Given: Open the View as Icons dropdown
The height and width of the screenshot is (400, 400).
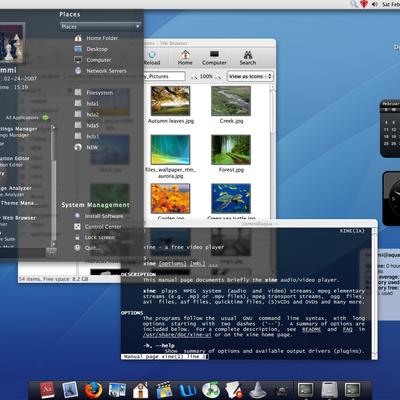Looking at the screenshot, I should (x=250, y=76).
